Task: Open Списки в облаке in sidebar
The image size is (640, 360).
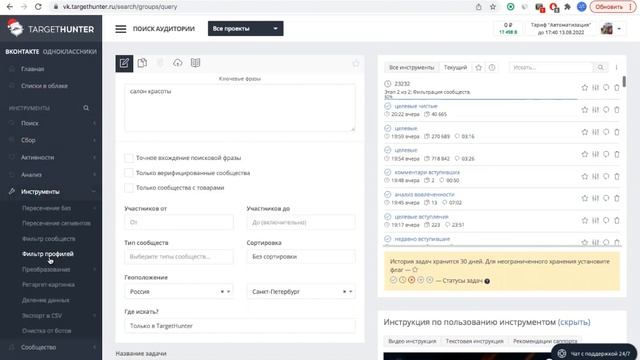Action: [44, 86]
